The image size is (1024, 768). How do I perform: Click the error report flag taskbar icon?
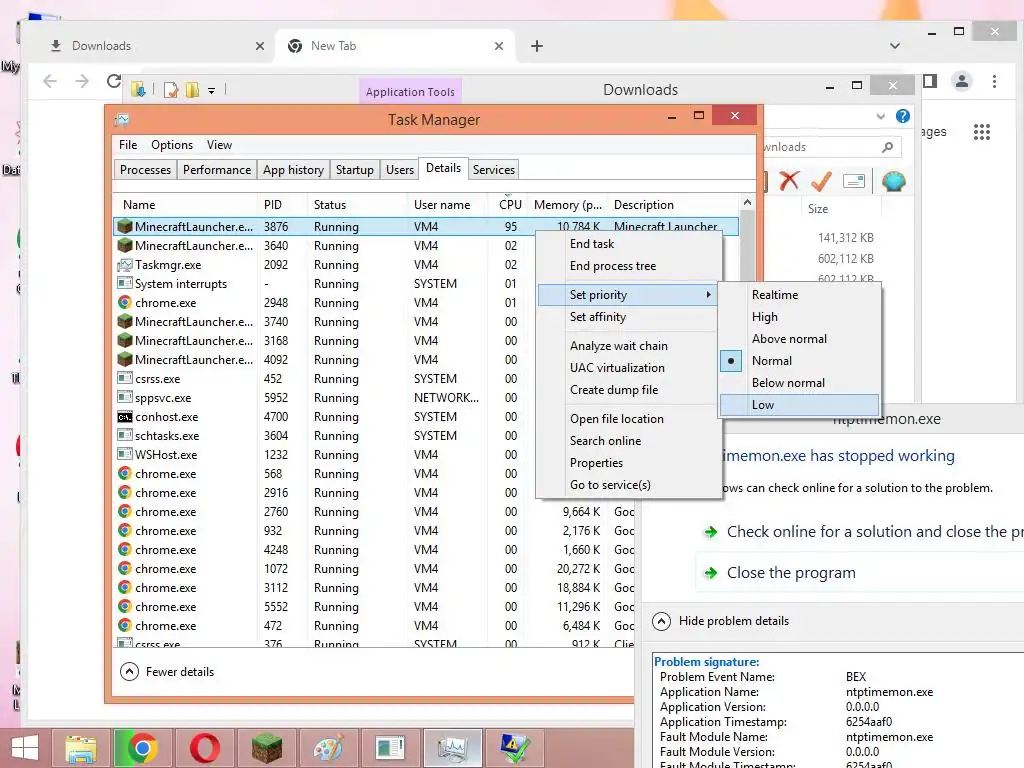click(x=515, y=748)
